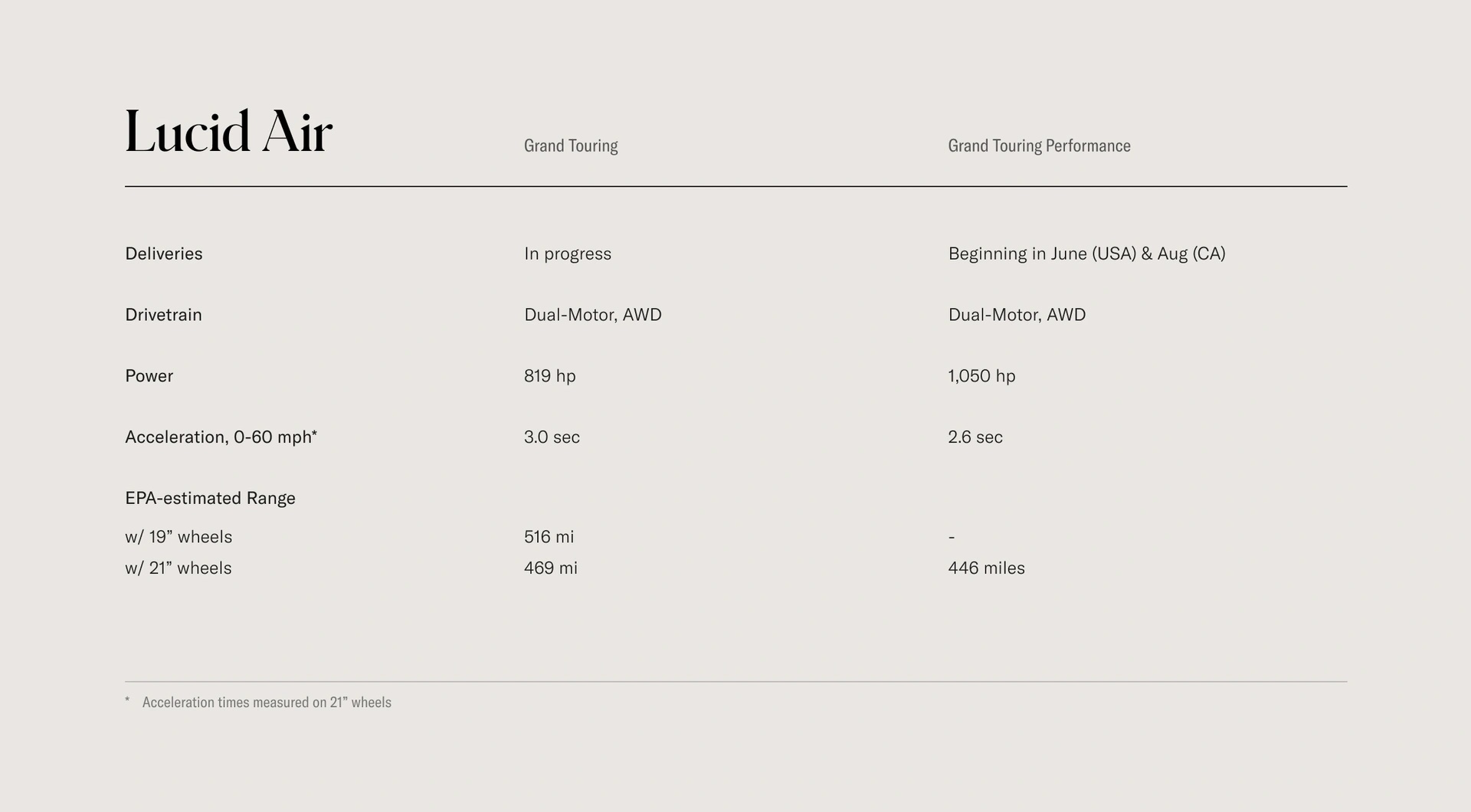The width and height of the screenshot is (1471, 812).
Task: Click Grand Touring's Dual-Motor, AWD value
Action: pos(592,315)
